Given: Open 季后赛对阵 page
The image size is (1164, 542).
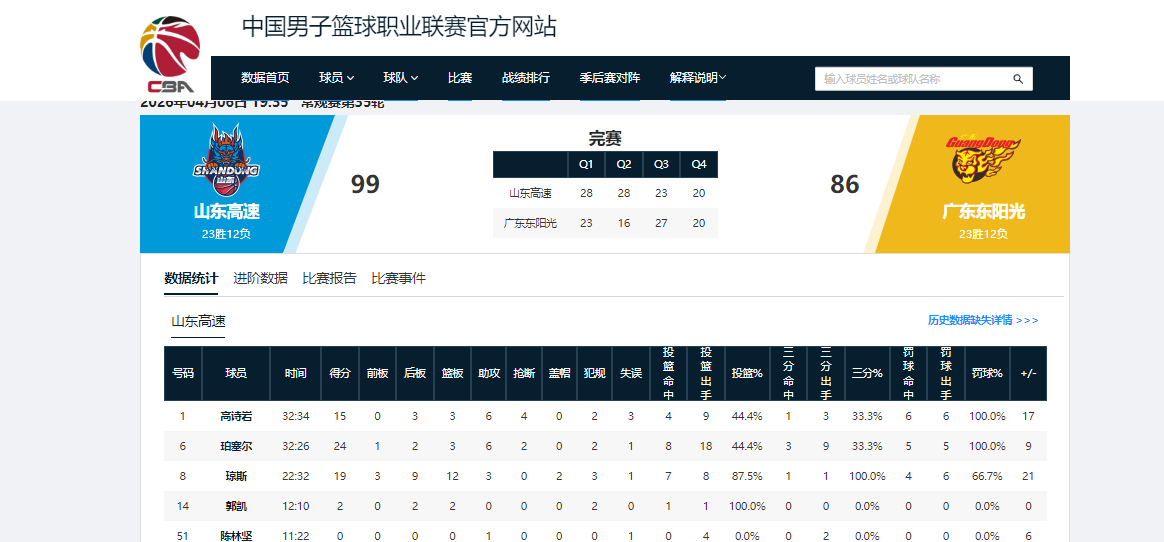Looking at the screenshot, I should pyautogui.click(x=610, y=78).
